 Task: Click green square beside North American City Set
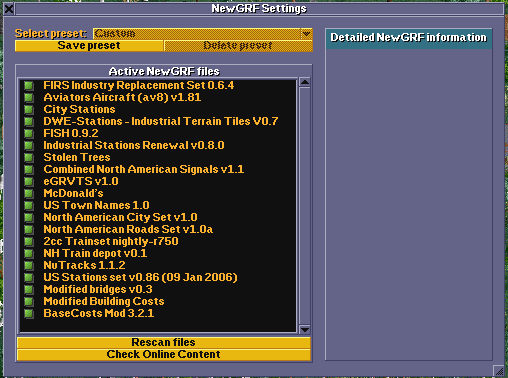(x=29, y=218)
